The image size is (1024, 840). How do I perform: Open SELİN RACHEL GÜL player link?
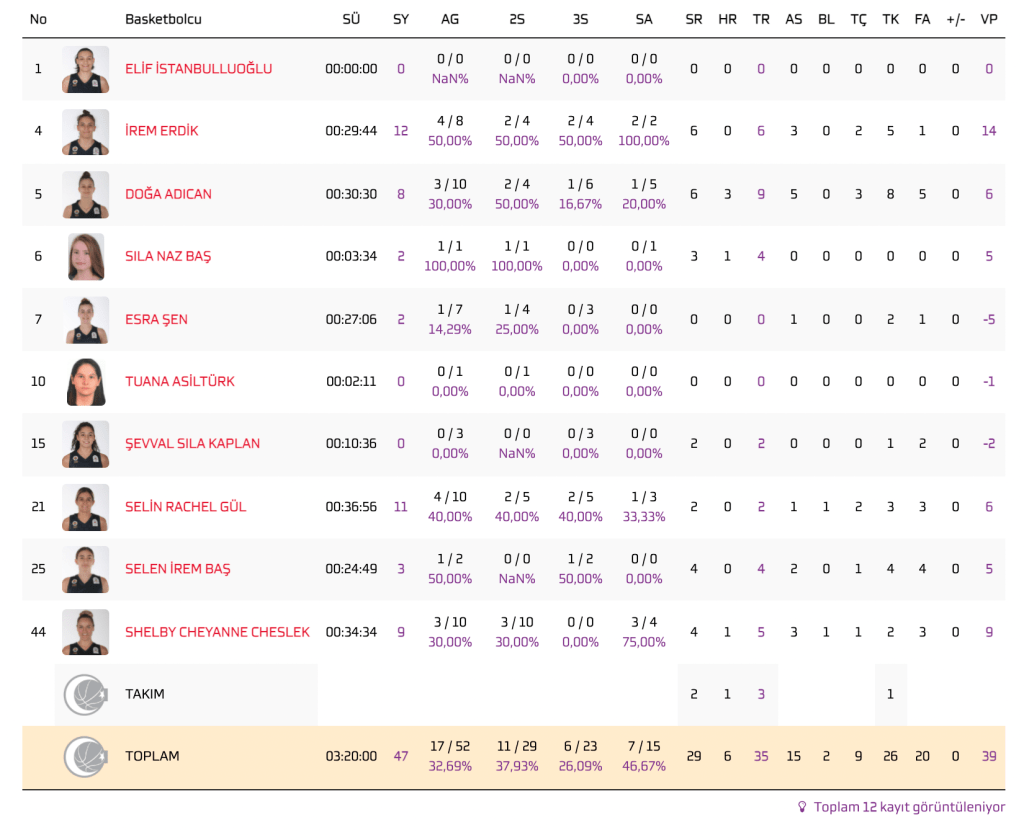[185, 507]
